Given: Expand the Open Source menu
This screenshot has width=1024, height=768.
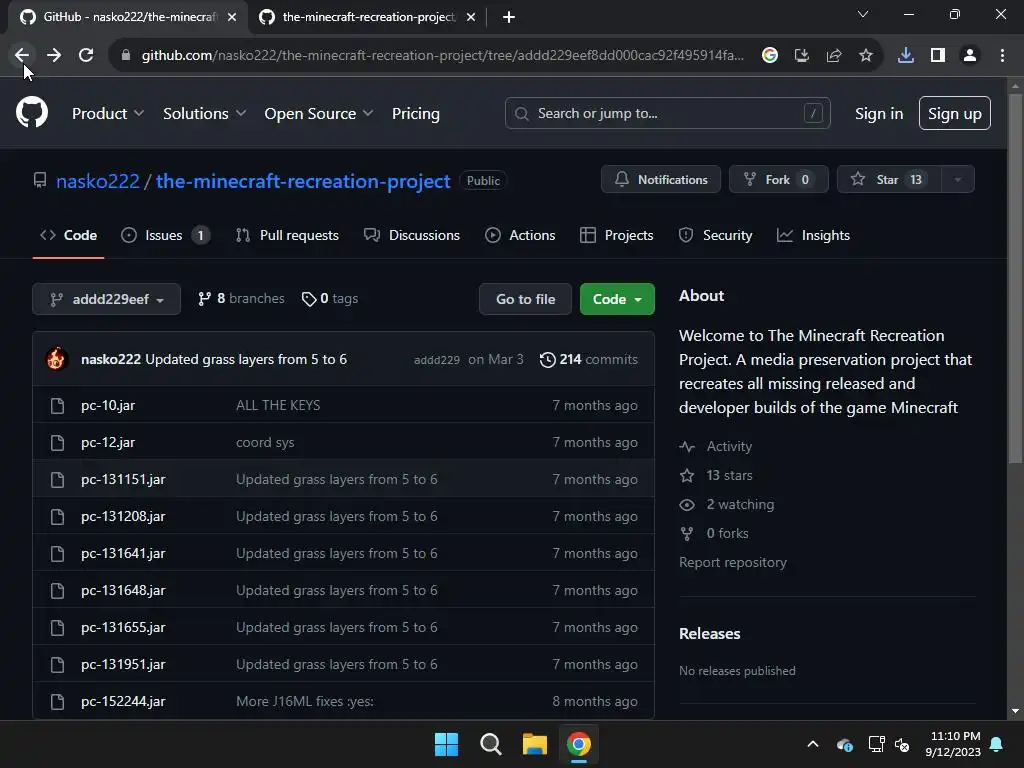Looking at the screenshot, I should coord(319,114).
